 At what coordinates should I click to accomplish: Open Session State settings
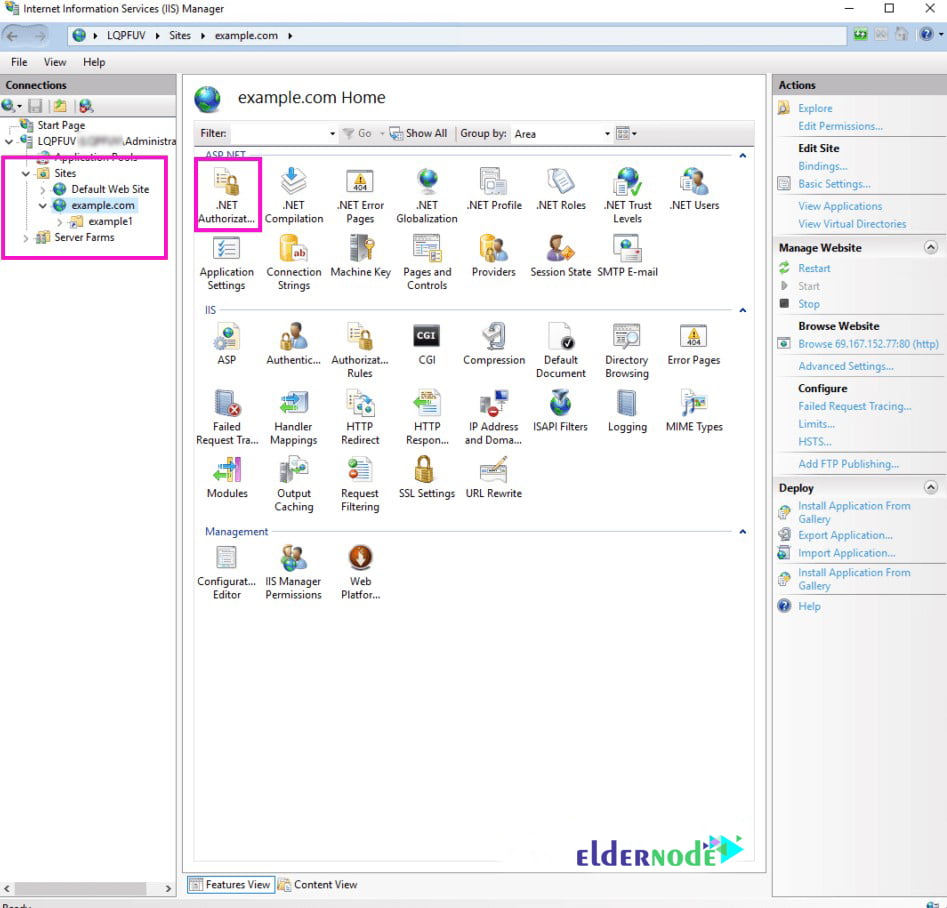click(x=561, y=256)
